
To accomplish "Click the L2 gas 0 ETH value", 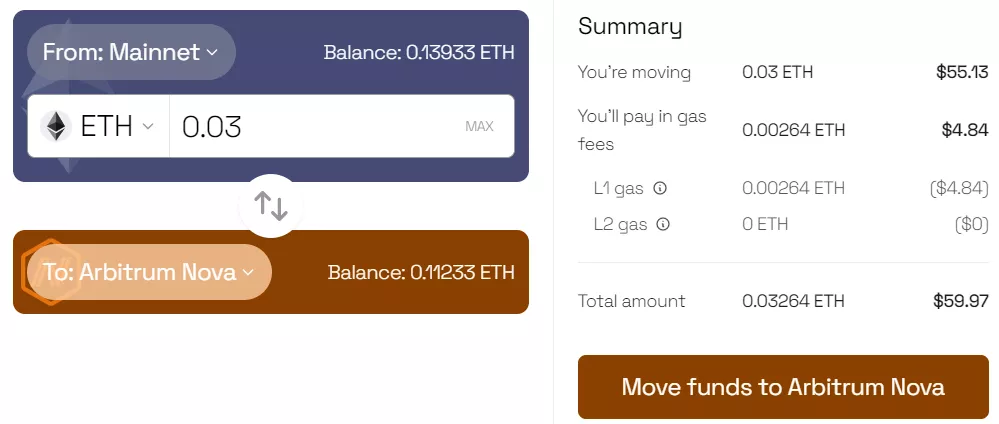I will (765, 224).
